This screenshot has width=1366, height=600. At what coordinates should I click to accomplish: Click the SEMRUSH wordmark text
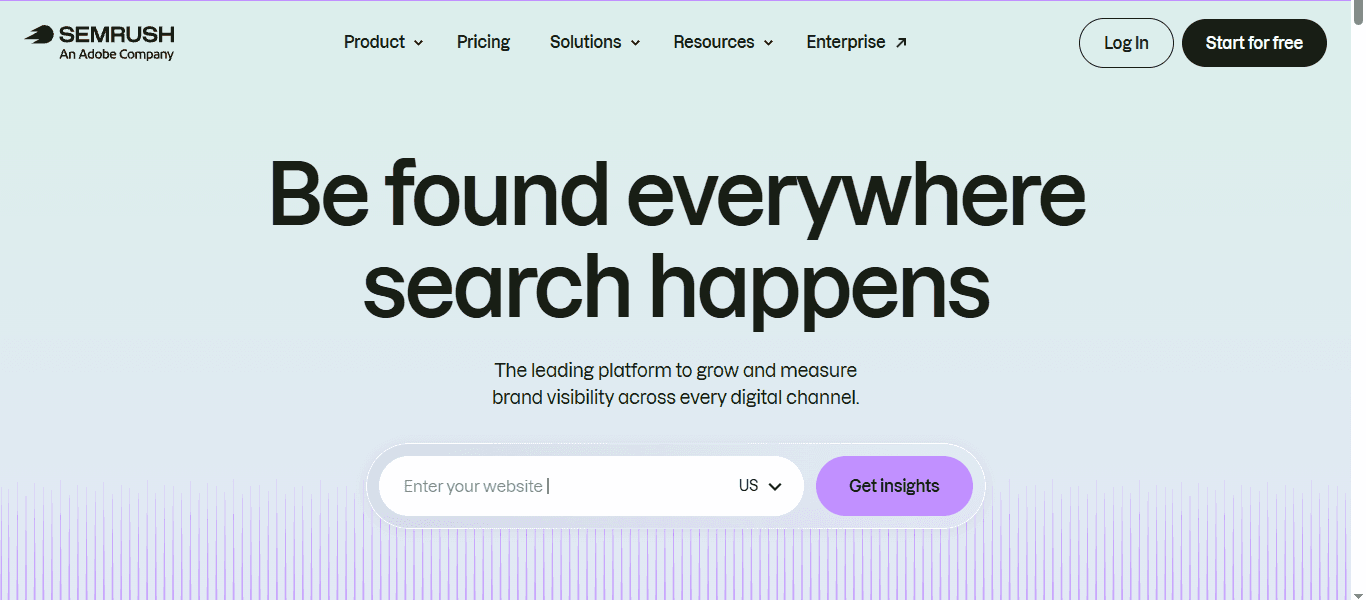[x=117, y=35]
